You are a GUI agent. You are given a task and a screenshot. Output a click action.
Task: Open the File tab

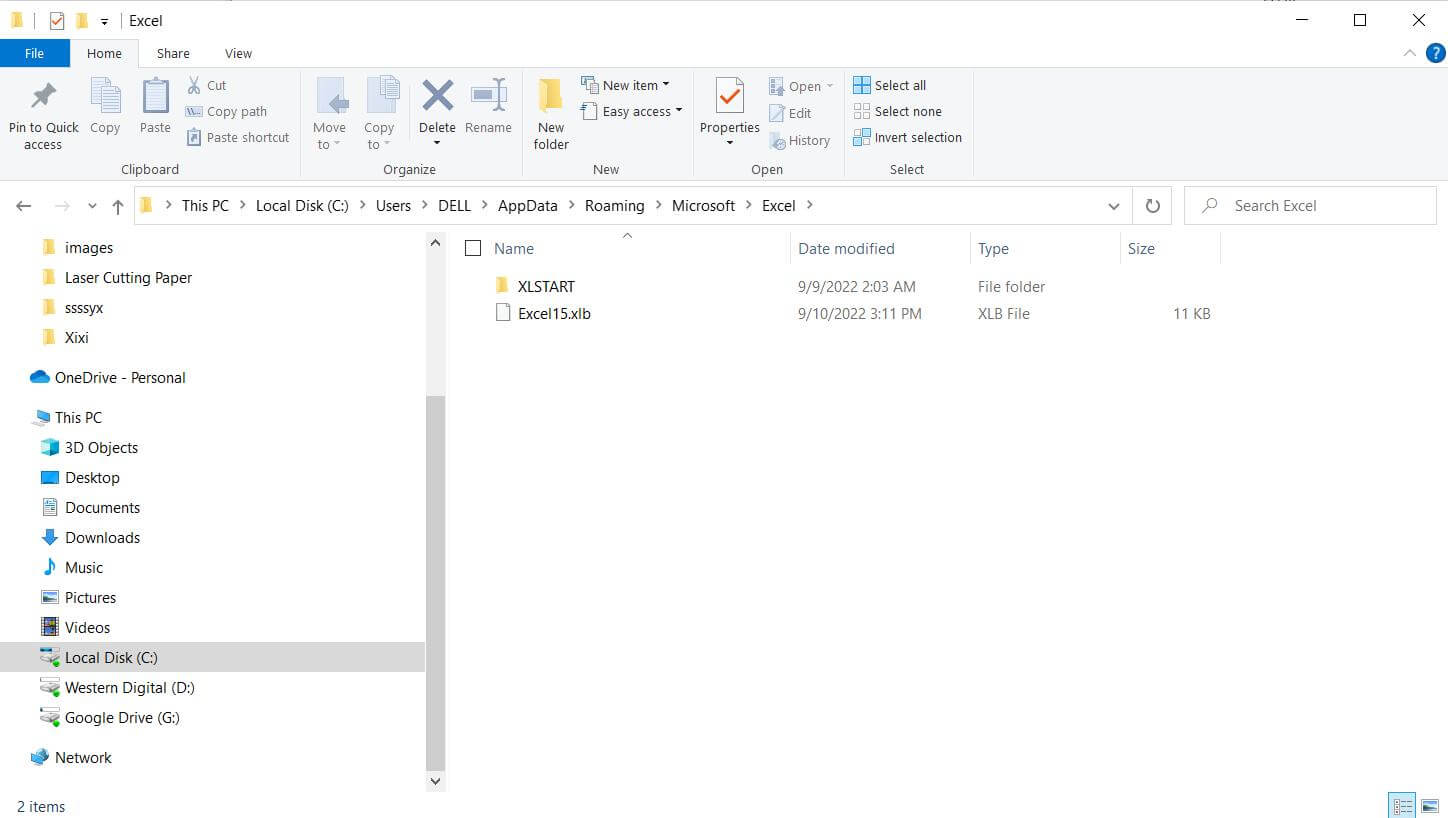(x=34, y=53)
